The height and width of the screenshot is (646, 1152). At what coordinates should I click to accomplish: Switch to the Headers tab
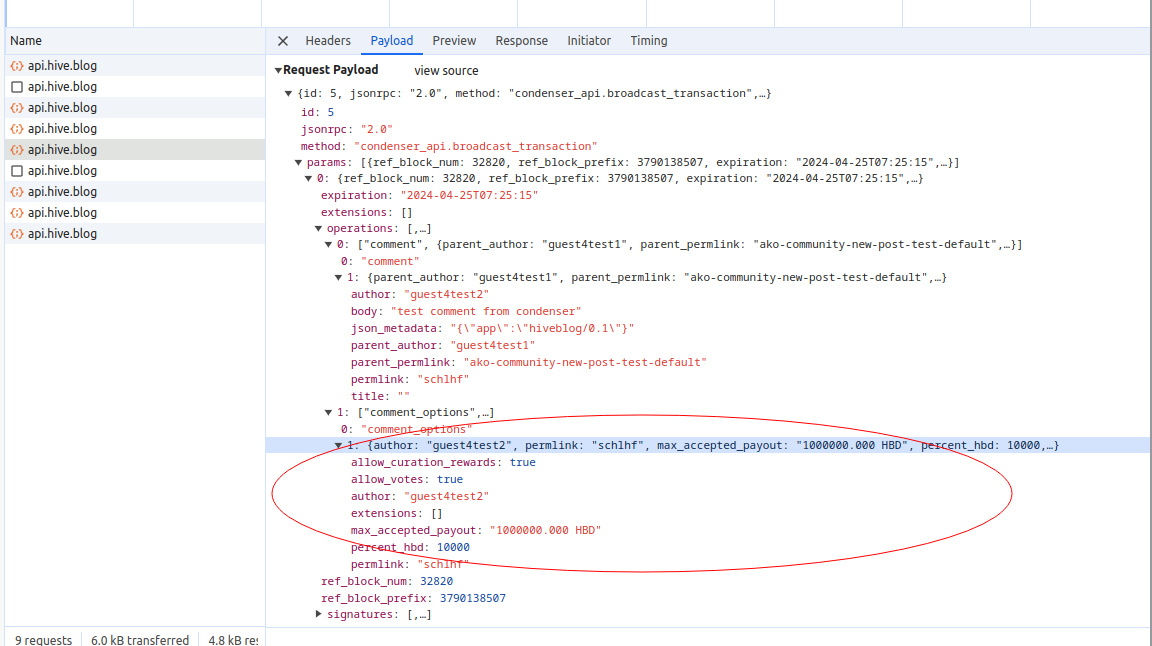tap(328, 41)
